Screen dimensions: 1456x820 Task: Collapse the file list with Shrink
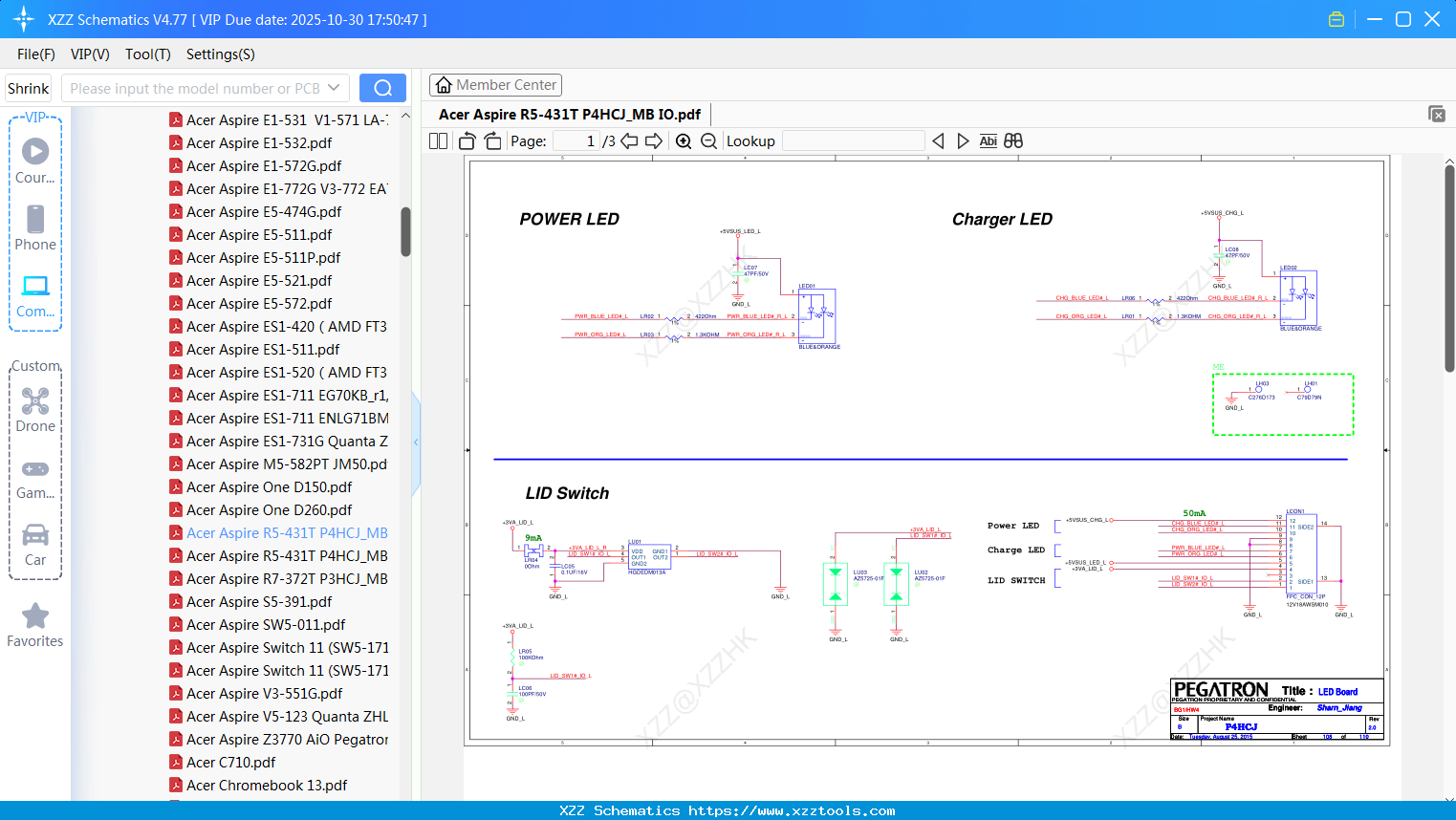click(x=29, y=88)
